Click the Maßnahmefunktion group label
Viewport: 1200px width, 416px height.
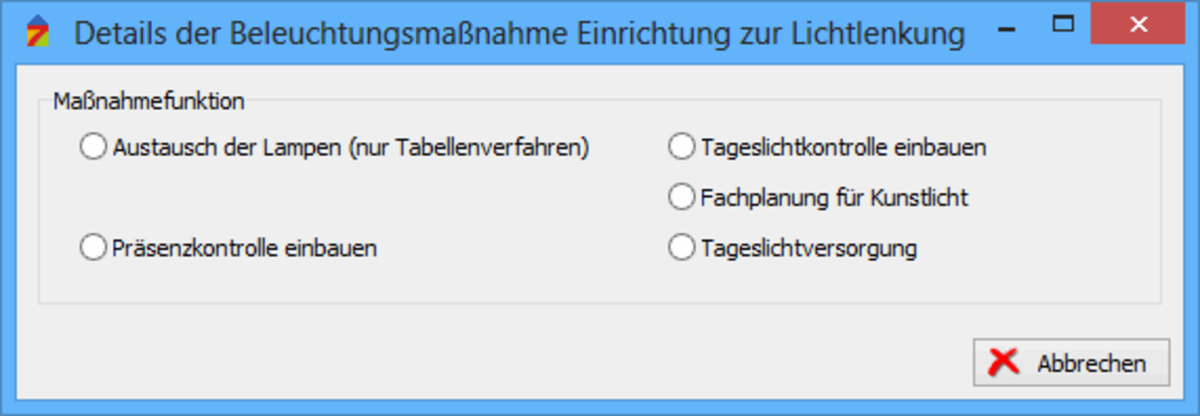coord(149,100)
